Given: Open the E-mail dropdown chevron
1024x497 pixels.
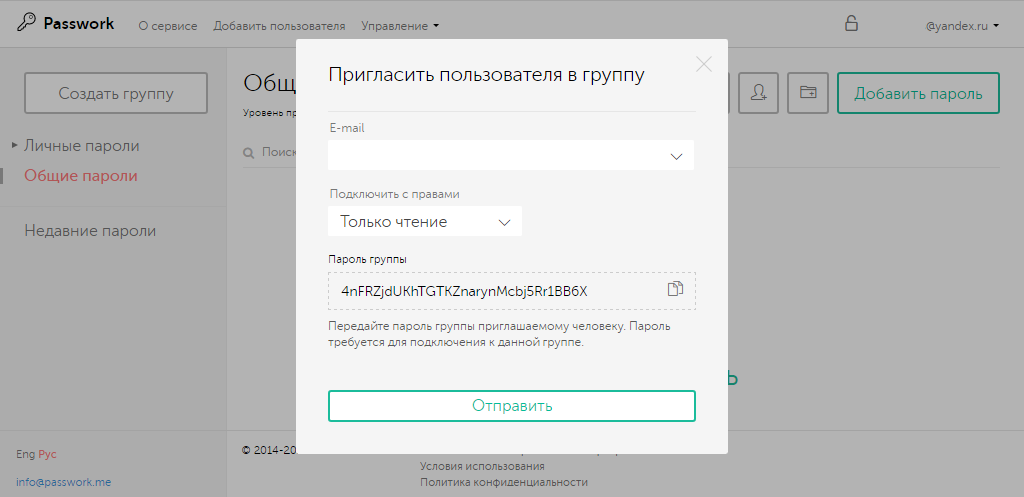Looking at the screenshot, I should point(676,156).
